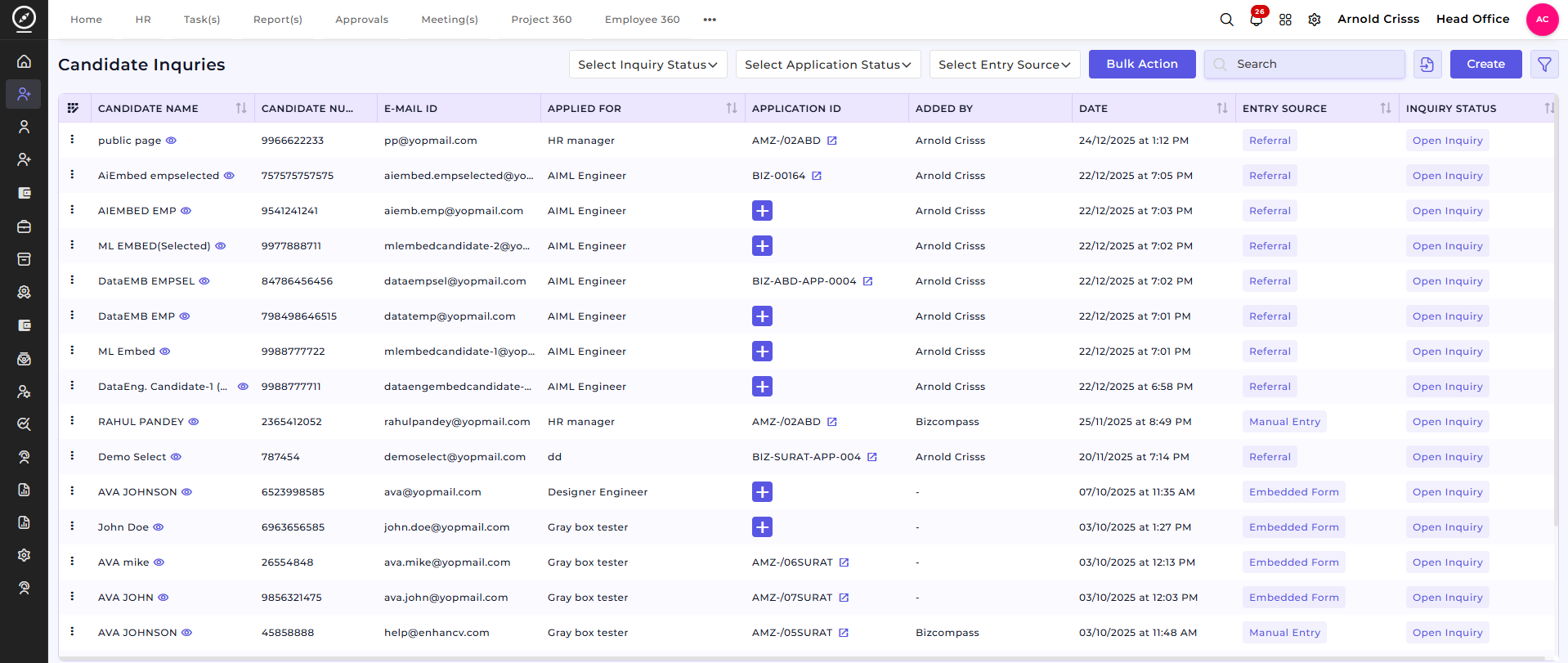
Task: Open Head Office branch selector
Action: click(1472, 19)
